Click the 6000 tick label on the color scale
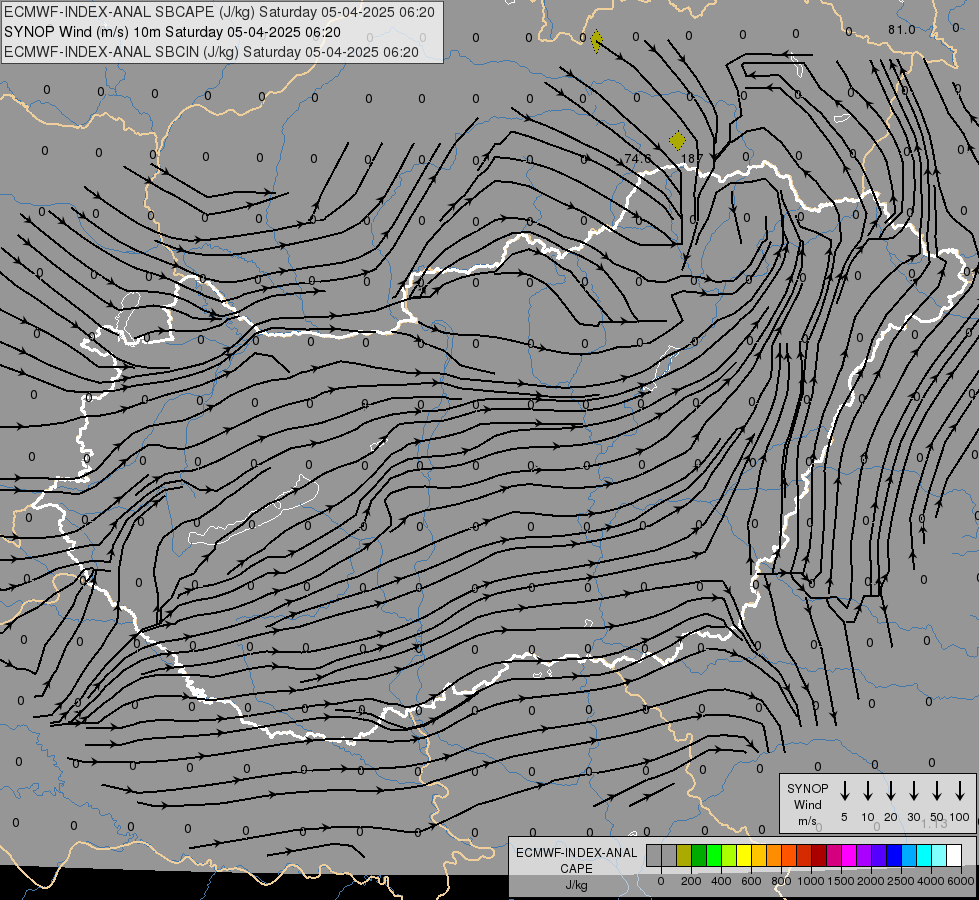Screen dimensions: 979x900 point(960,881)
